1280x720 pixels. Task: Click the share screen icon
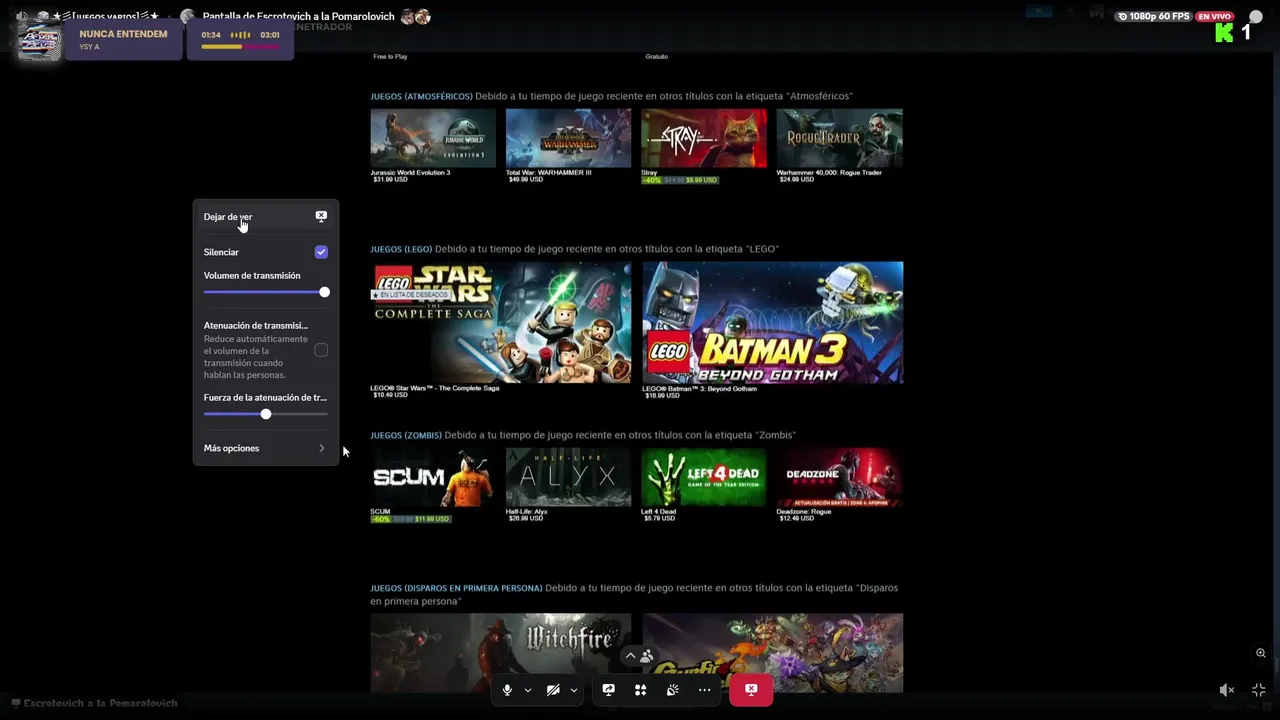pos(608,690)
